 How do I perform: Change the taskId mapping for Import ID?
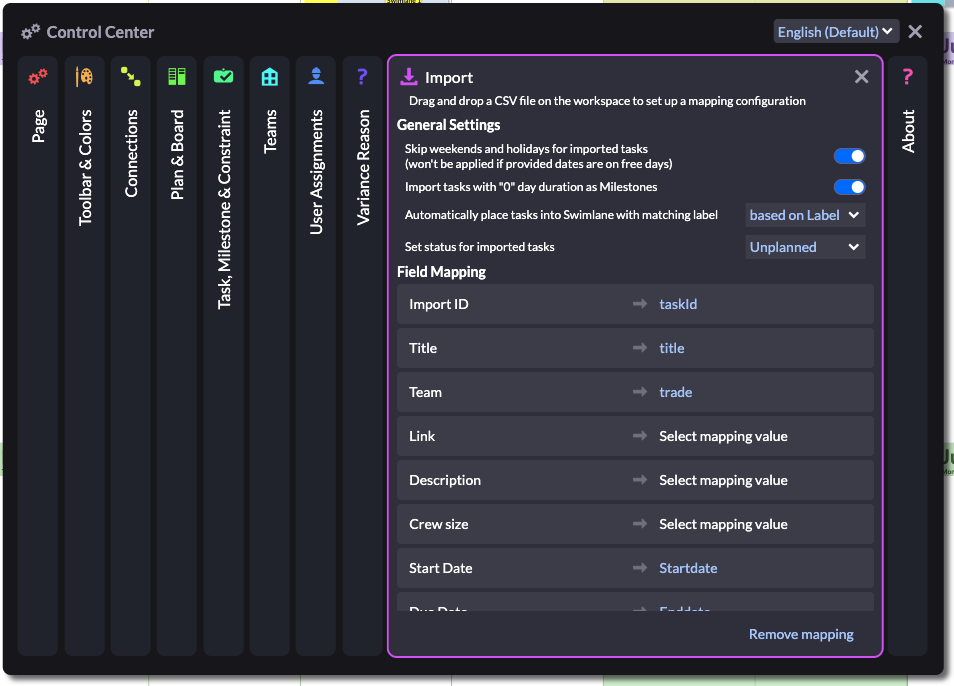click(x=678, y=304)
